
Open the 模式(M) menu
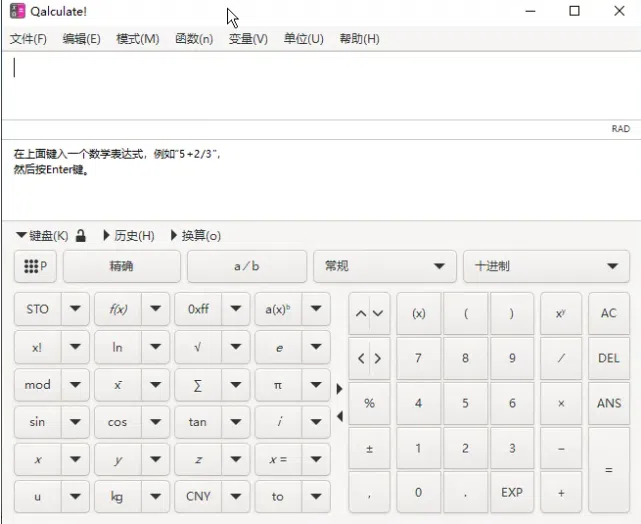[138, 39]
